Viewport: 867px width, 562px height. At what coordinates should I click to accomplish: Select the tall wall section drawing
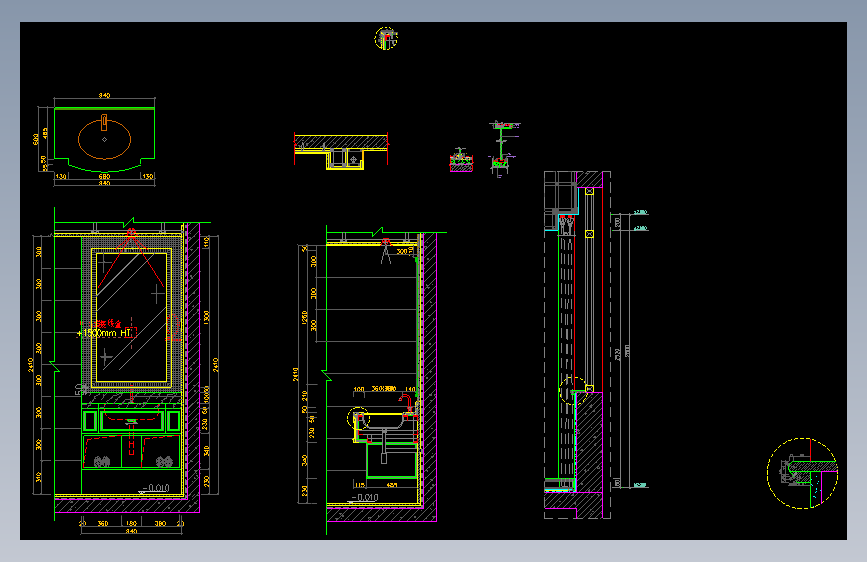click(x=577, y=345)
